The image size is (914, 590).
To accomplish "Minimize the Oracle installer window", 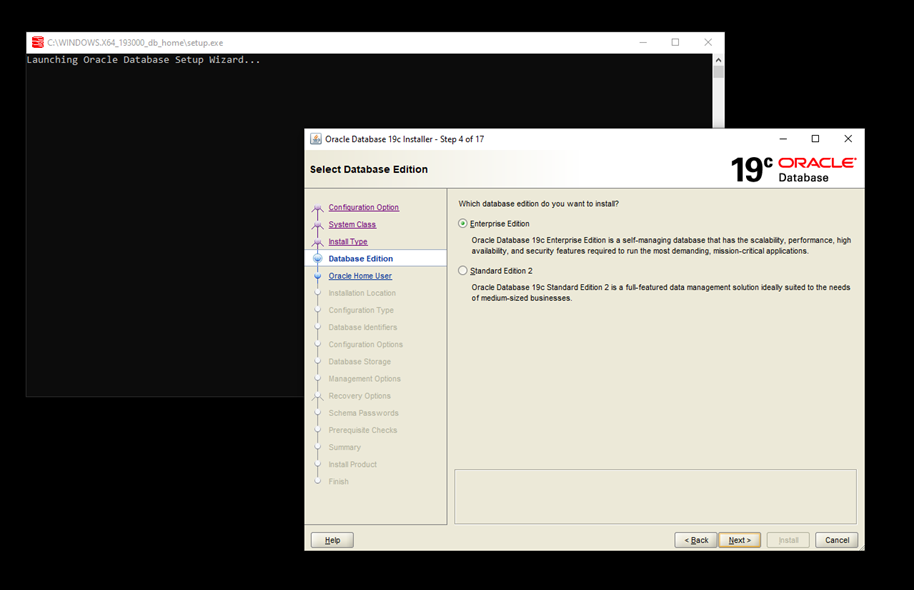I will (783, 139).
